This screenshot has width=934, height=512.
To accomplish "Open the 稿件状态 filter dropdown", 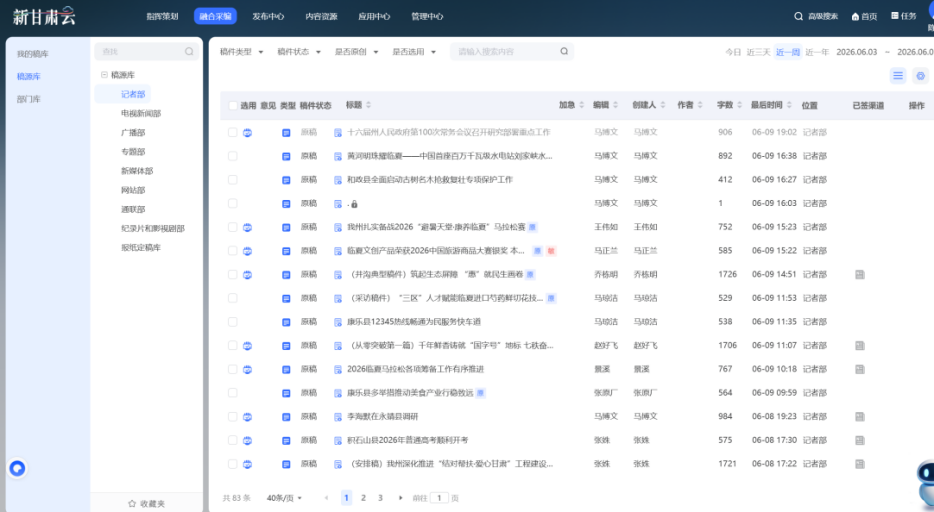I will coord(299,52).
